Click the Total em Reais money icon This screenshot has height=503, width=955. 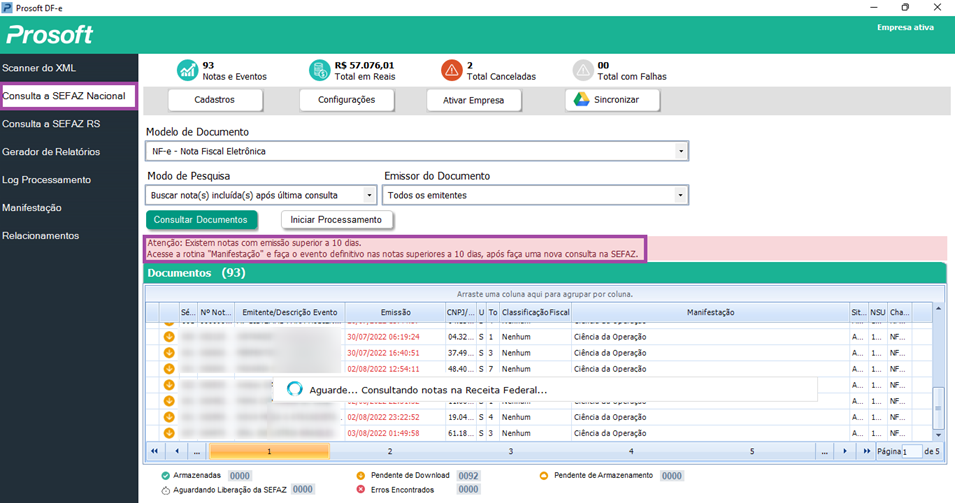(x=319, y=70)
